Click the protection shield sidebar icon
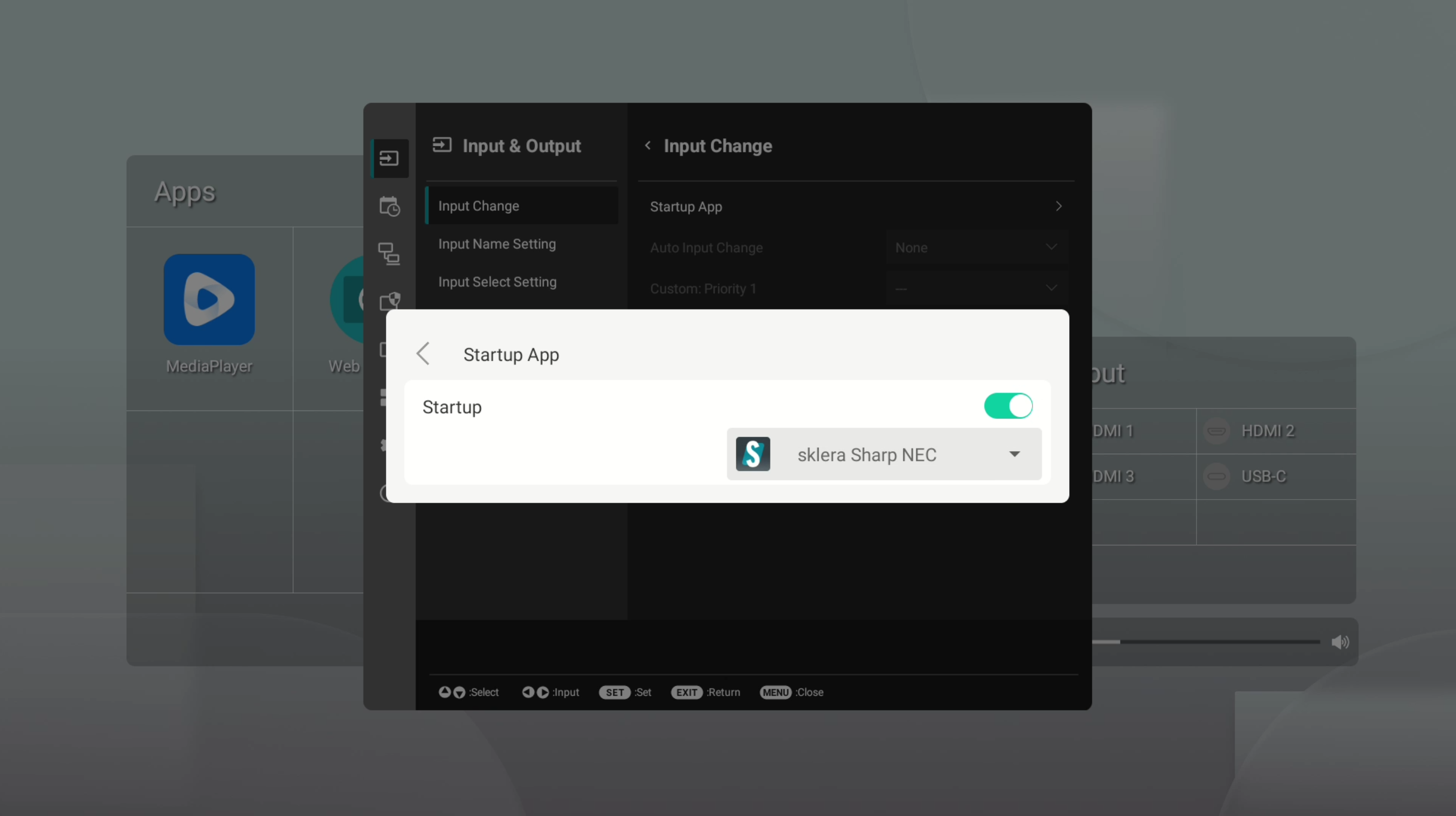The image size is (1456, 816). tap(390, 301)
